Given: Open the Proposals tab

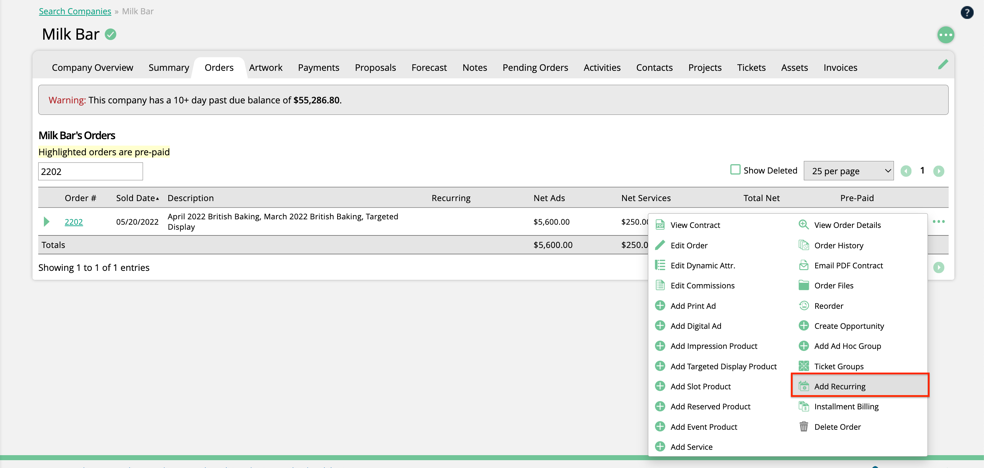Looking at the screenshot, I should coord(375,68).
